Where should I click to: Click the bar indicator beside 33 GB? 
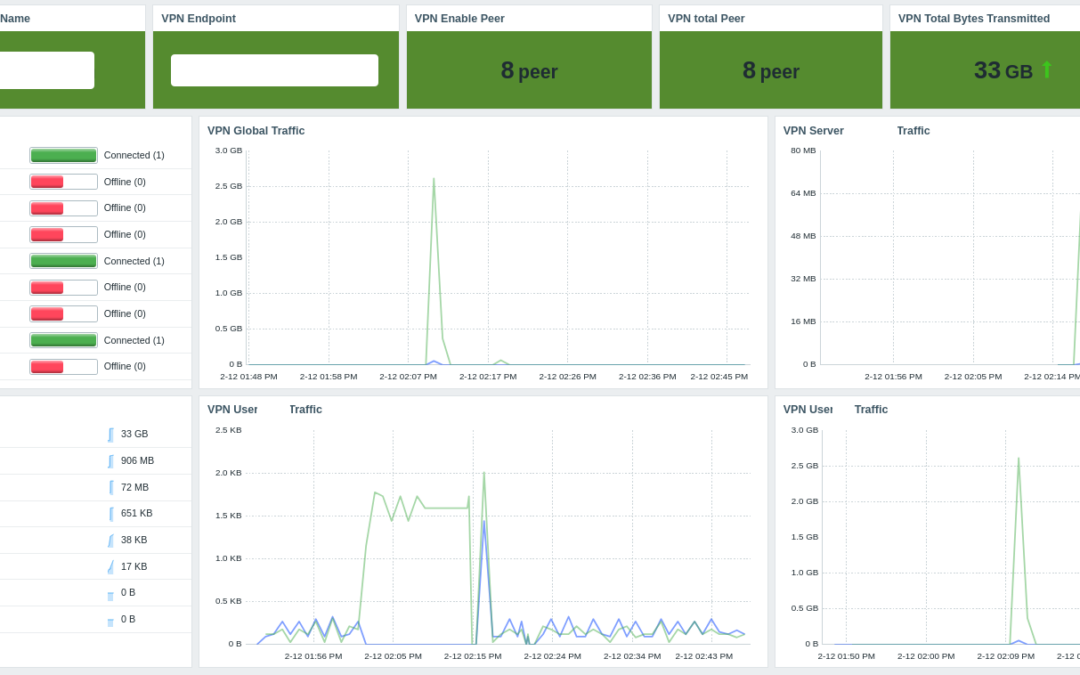tap(111, 434)
